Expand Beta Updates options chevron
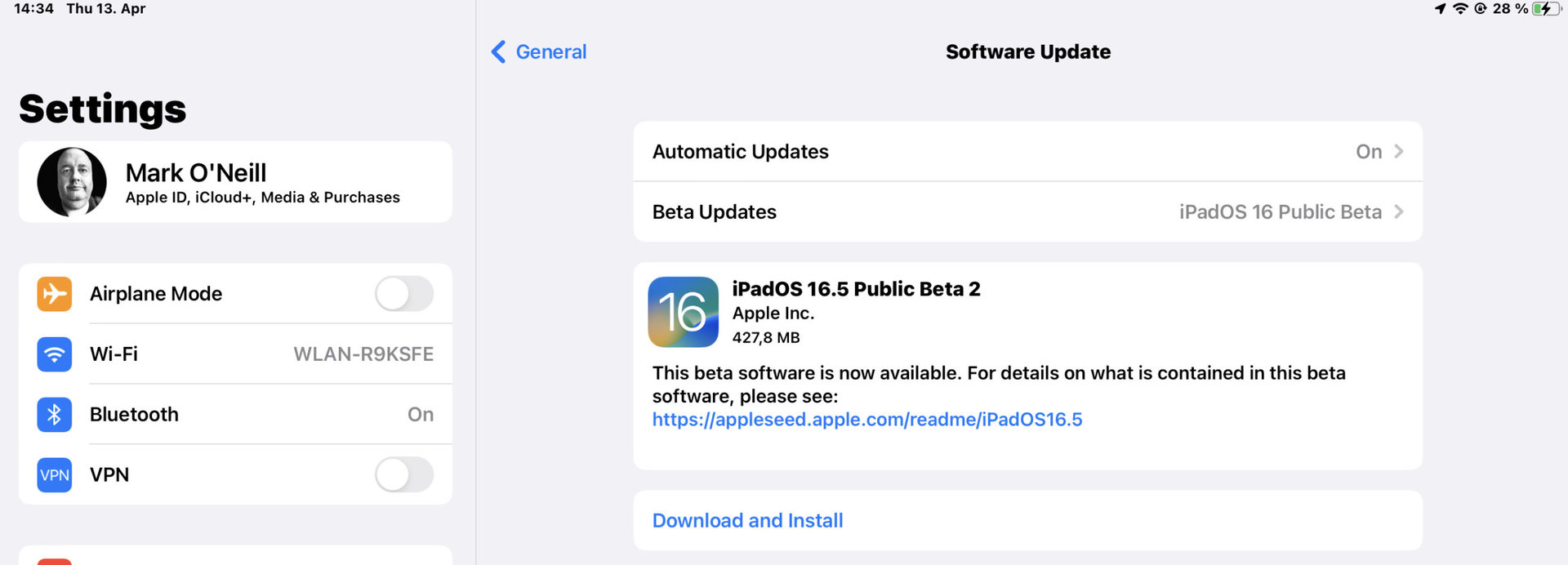The height and width of the screenshot is (565, 1568). pos(1399,212)
